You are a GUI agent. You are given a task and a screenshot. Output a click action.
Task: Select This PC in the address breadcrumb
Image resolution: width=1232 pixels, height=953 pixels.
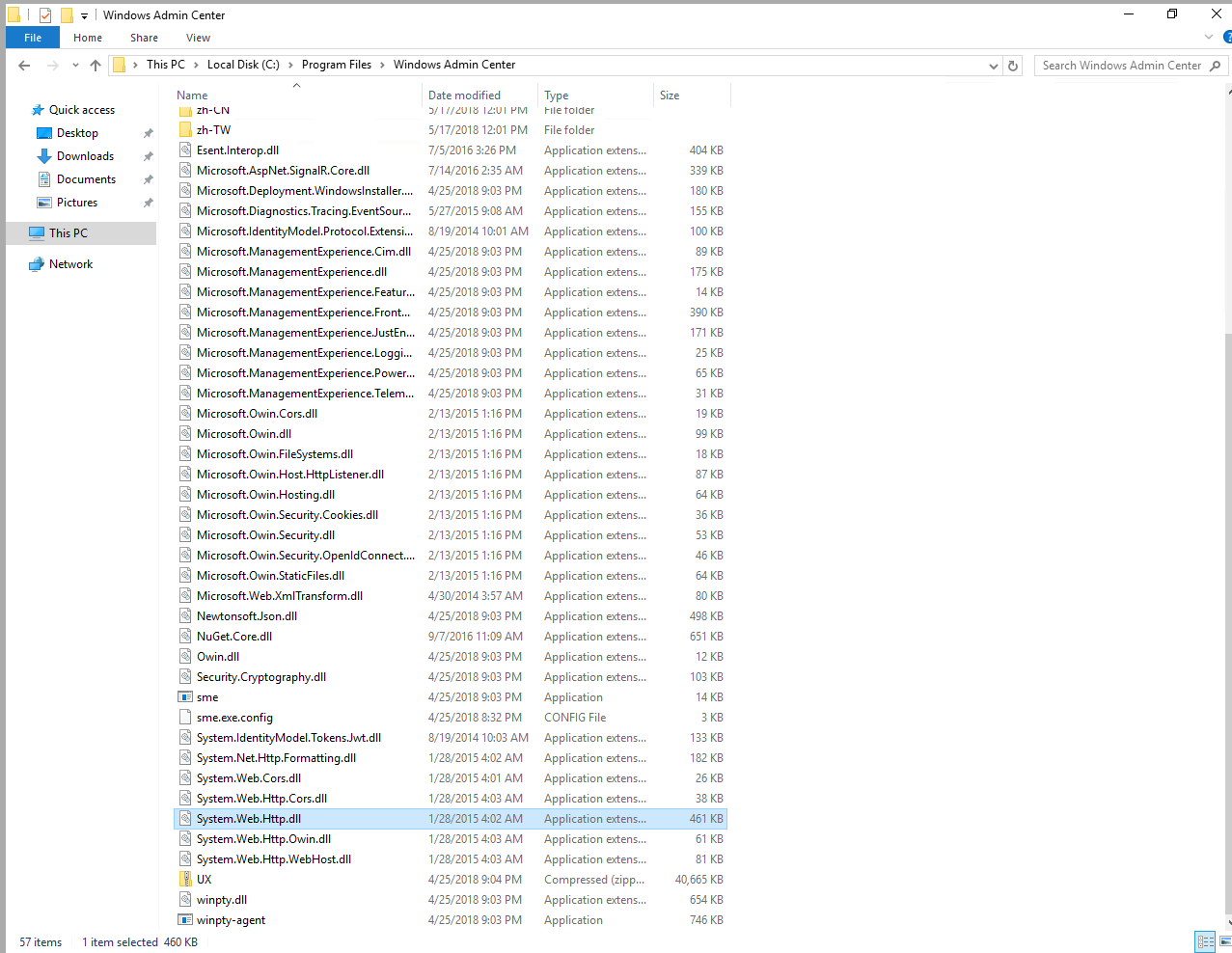[165, 65]
